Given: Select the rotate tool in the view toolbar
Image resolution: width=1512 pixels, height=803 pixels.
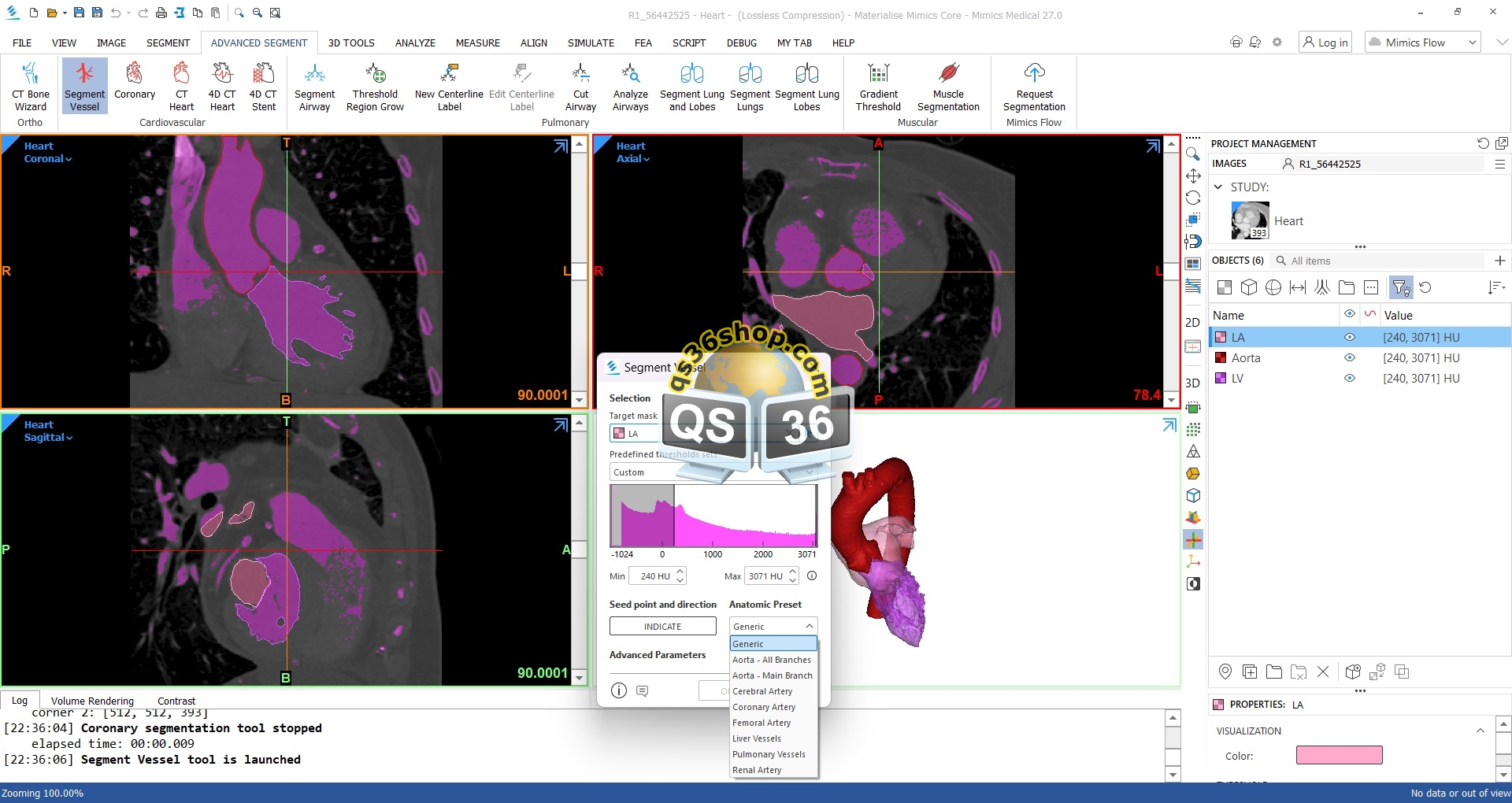Looking at the screenshot, I should [x=1193, y=198].
